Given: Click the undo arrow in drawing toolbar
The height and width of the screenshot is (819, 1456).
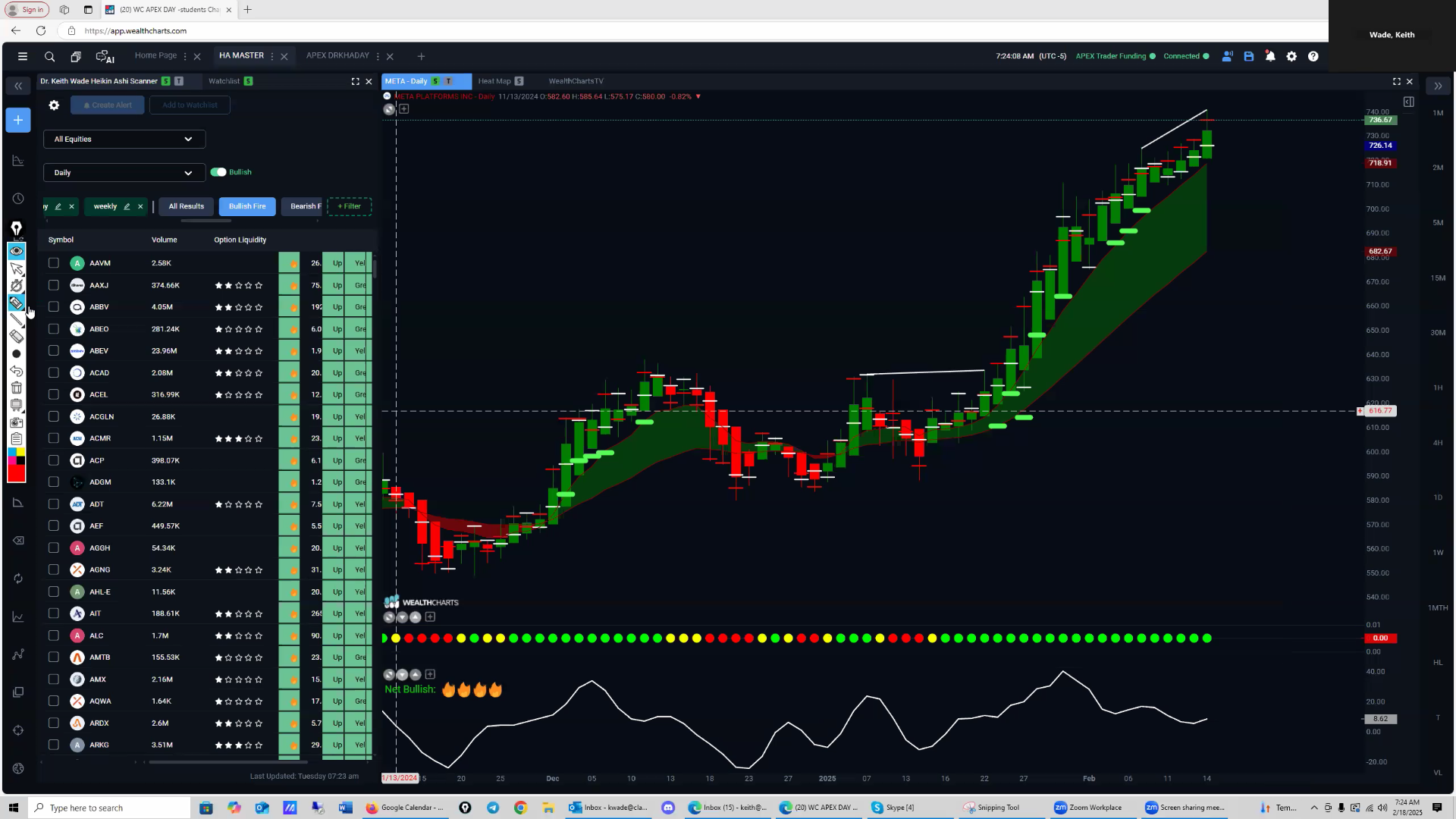Looking at the screenshot, I should (x=16, y=371).
